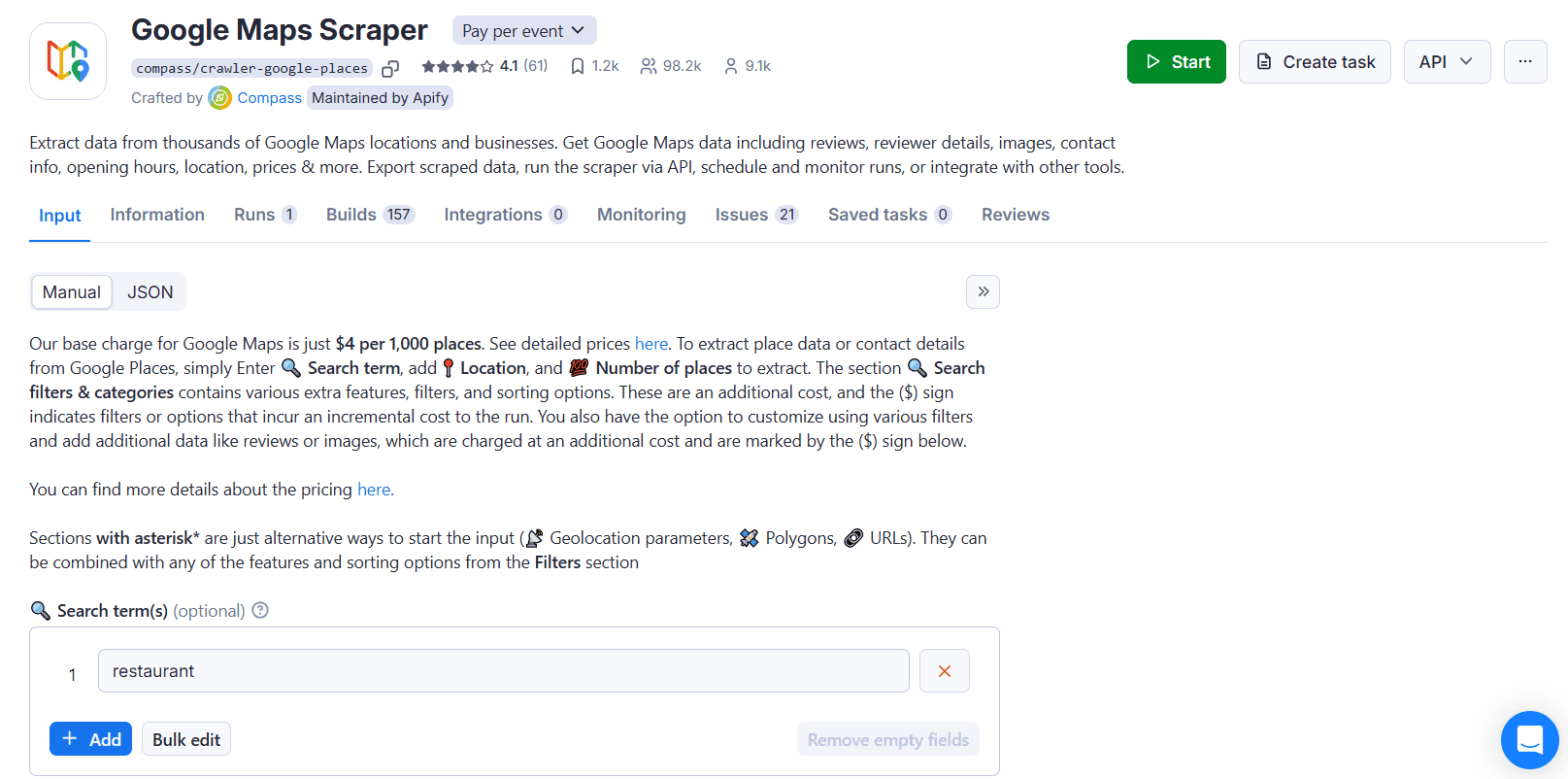Click the Remove empty fields button
Image resolution: width=1568 pixels, height=779 pixels.
point(888,739)
